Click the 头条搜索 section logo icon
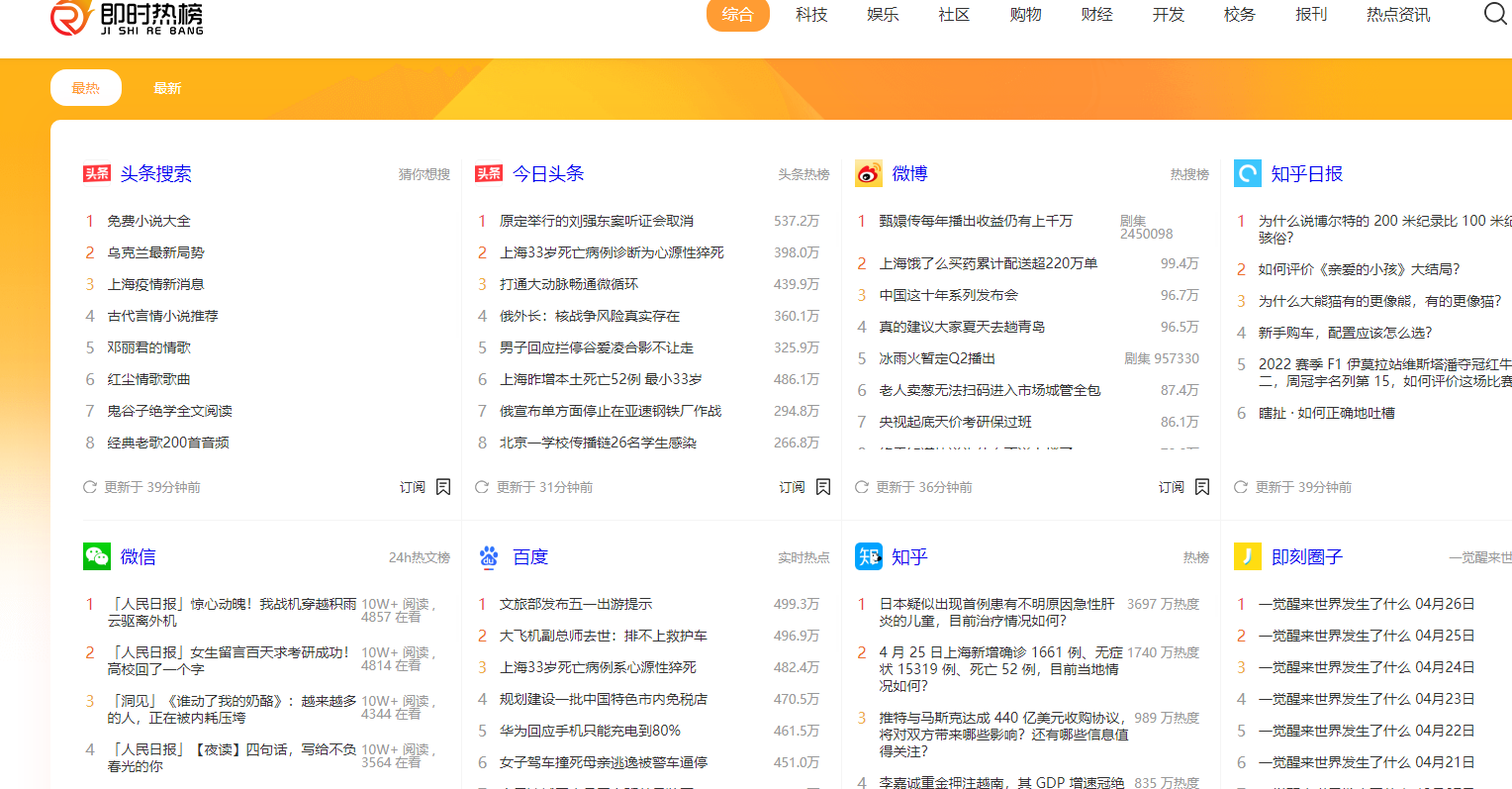The height and width of the screenshot is (789, 1512). click(97, 173)
